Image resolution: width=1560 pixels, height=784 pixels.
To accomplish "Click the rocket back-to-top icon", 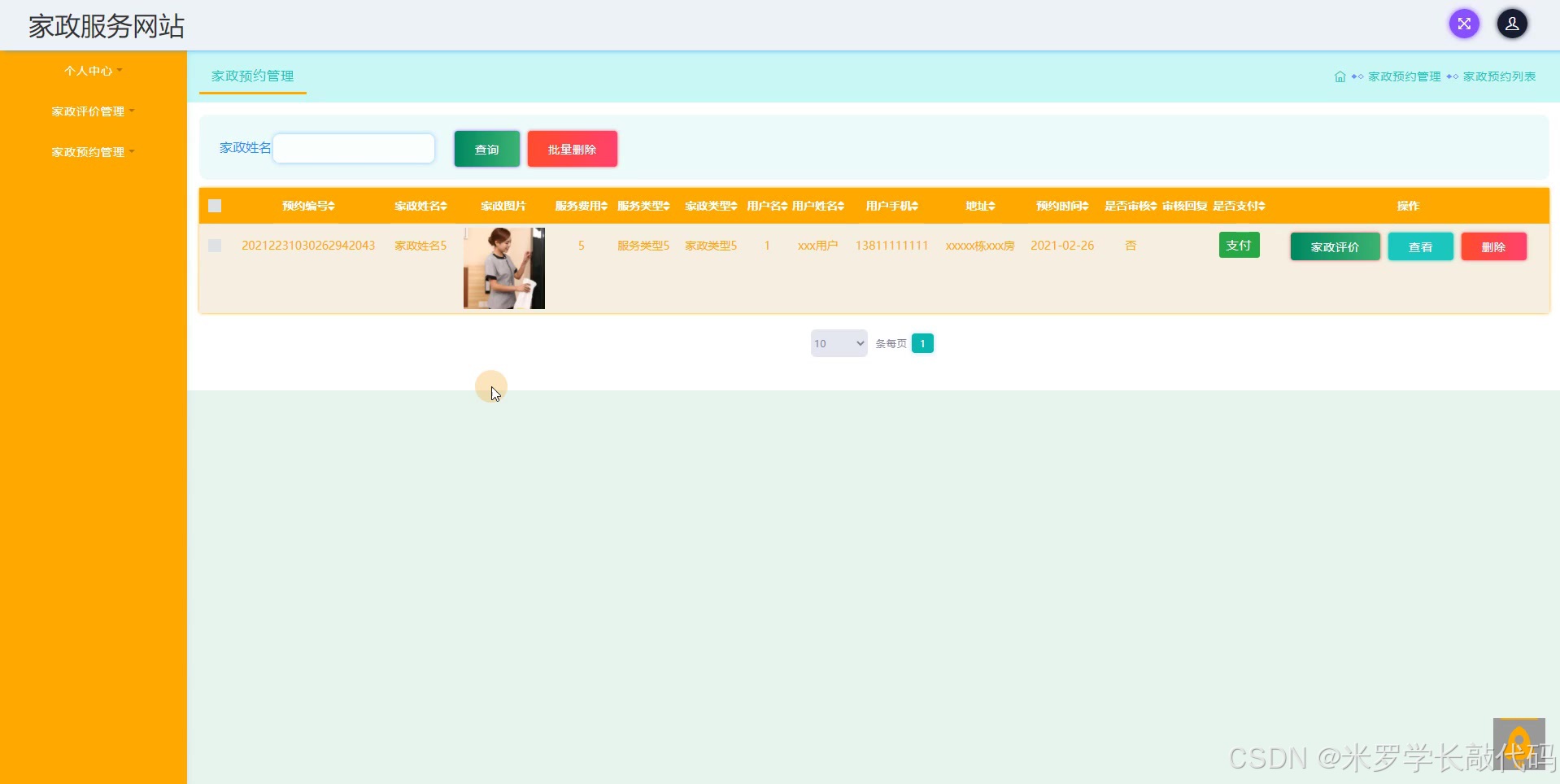I will point(1519,744).
